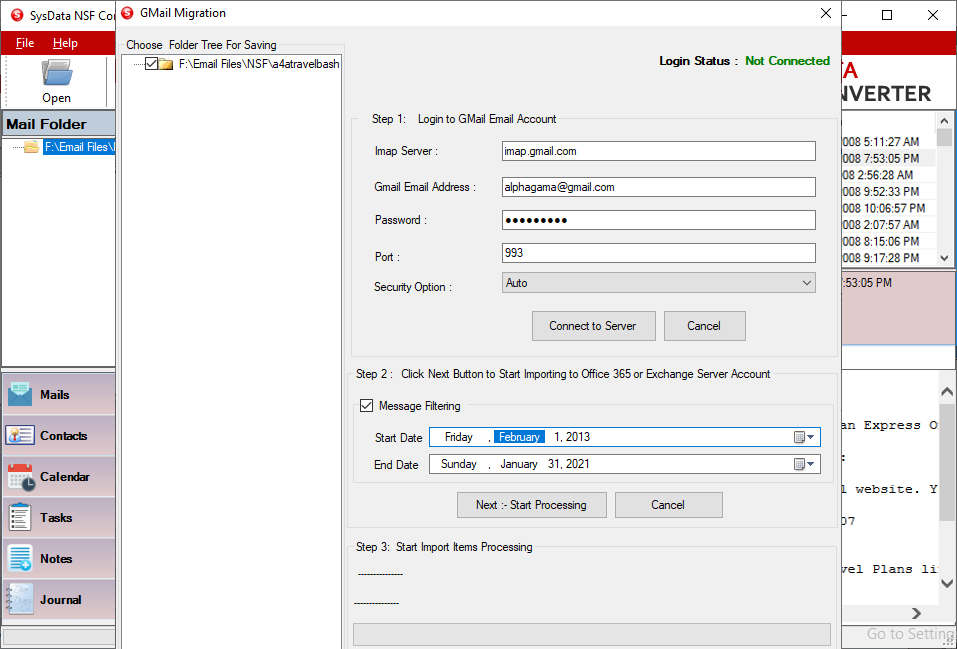957x649 pixels.
Task: Click Next :- Start Processing button
Action: (x=532, y=505)
